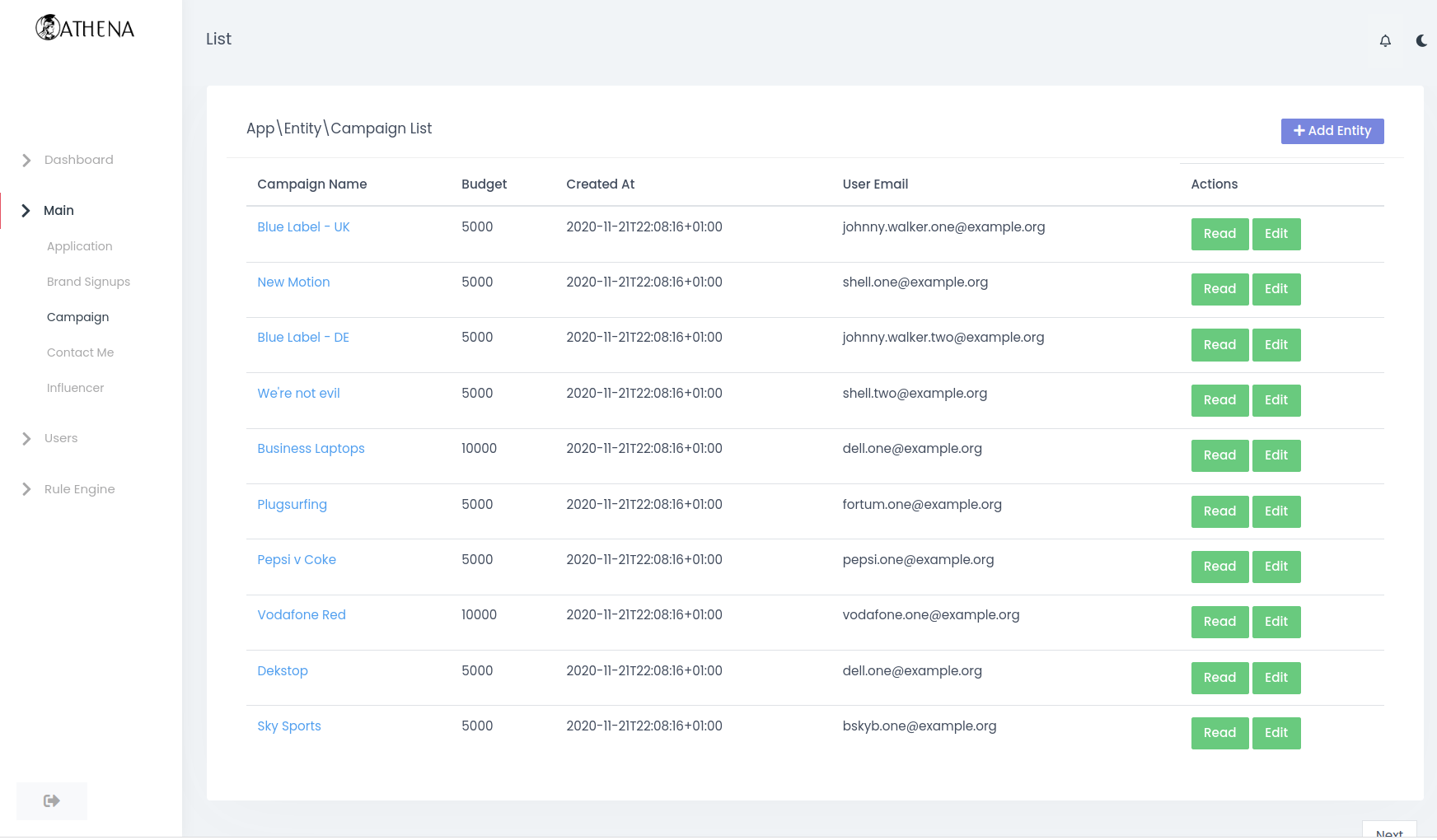
Task: Open the New Motion campaign link
Action: click(293, 282)
